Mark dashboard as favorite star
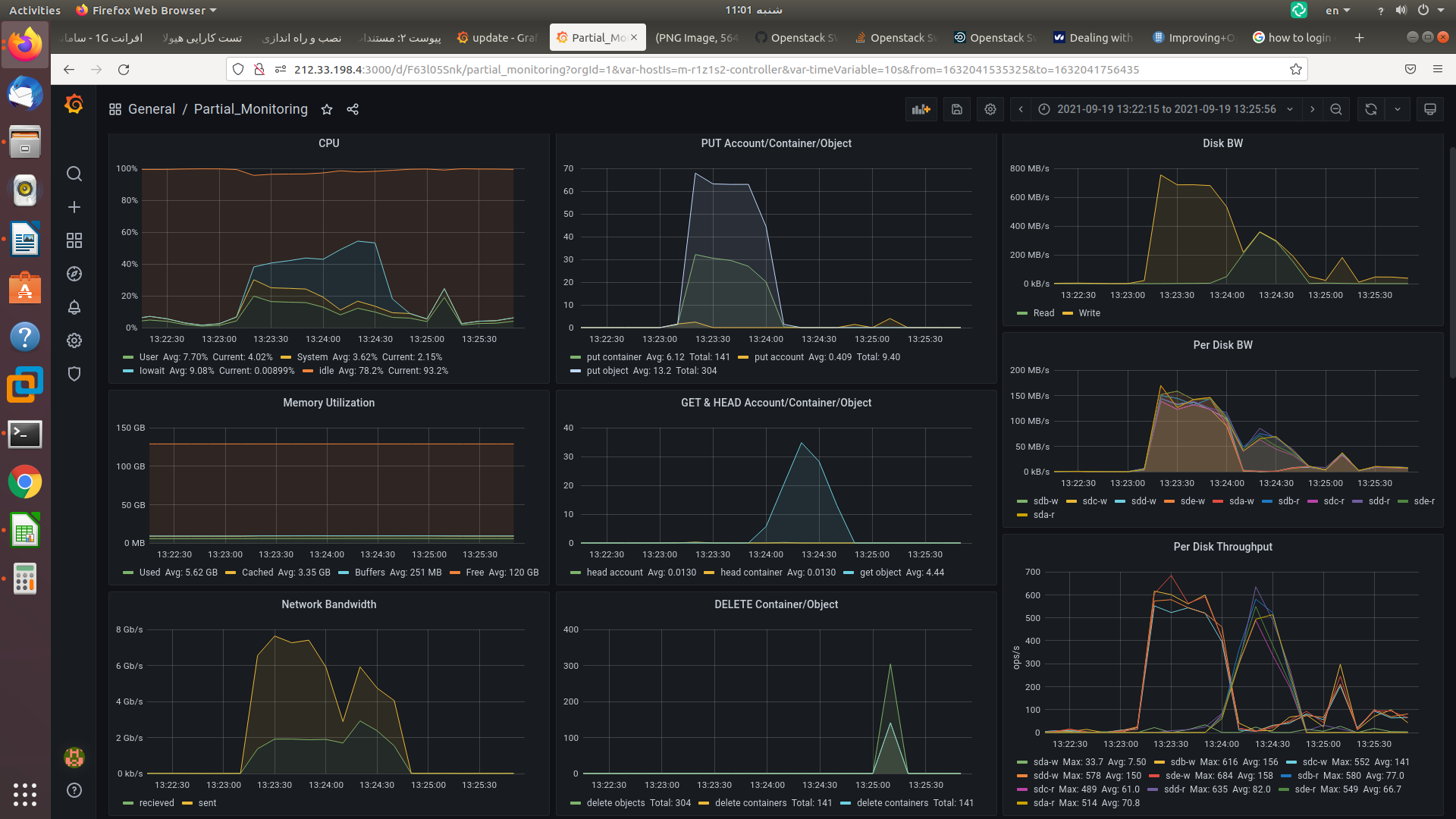Screen dimensions: 1456x819 [327, 109]
